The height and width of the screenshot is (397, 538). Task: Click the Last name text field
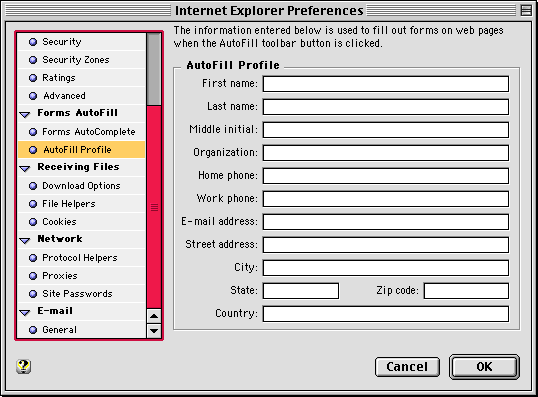pos(386,107)
